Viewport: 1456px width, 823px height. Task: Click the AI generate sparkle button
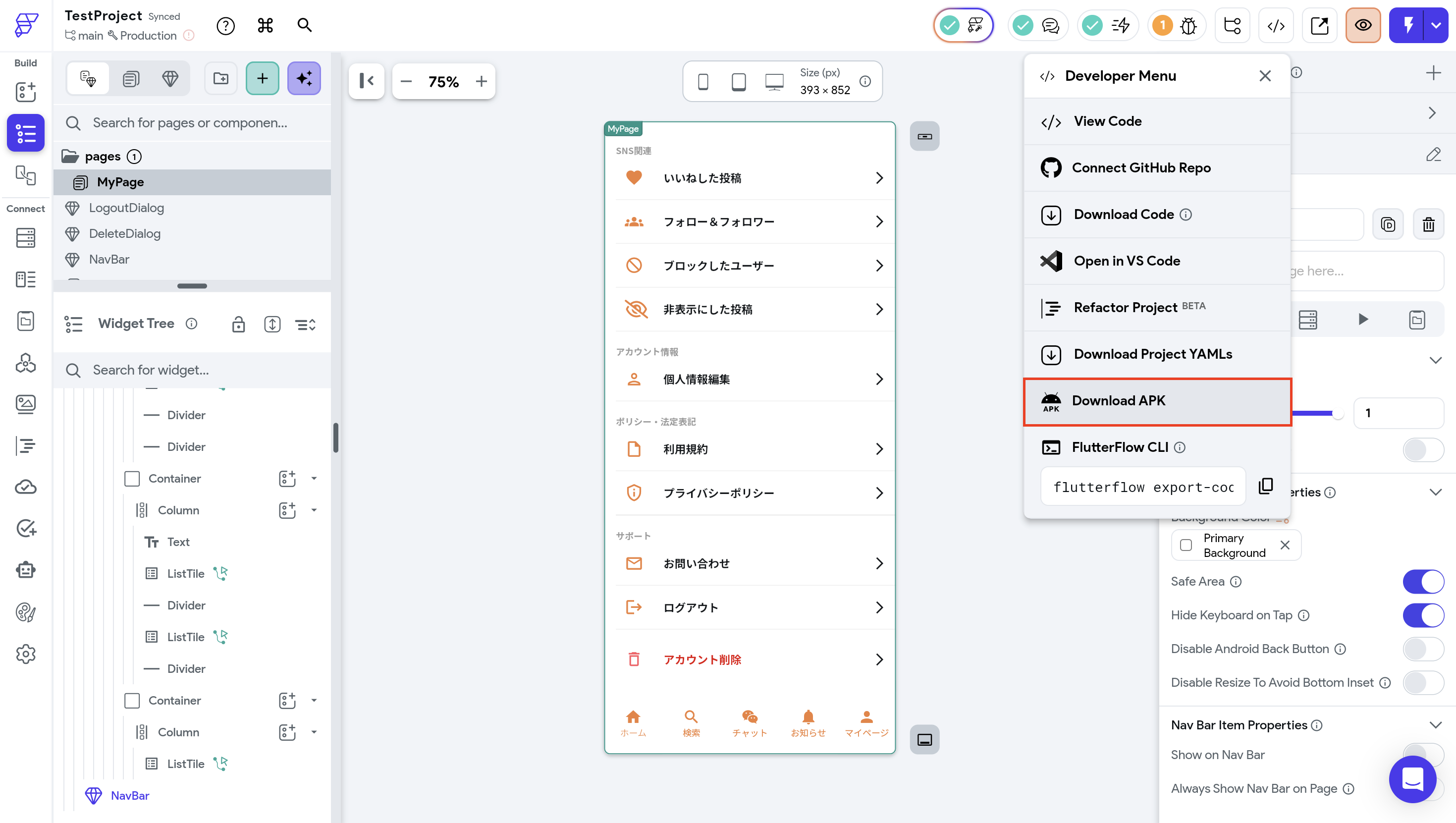click(304, 79)
